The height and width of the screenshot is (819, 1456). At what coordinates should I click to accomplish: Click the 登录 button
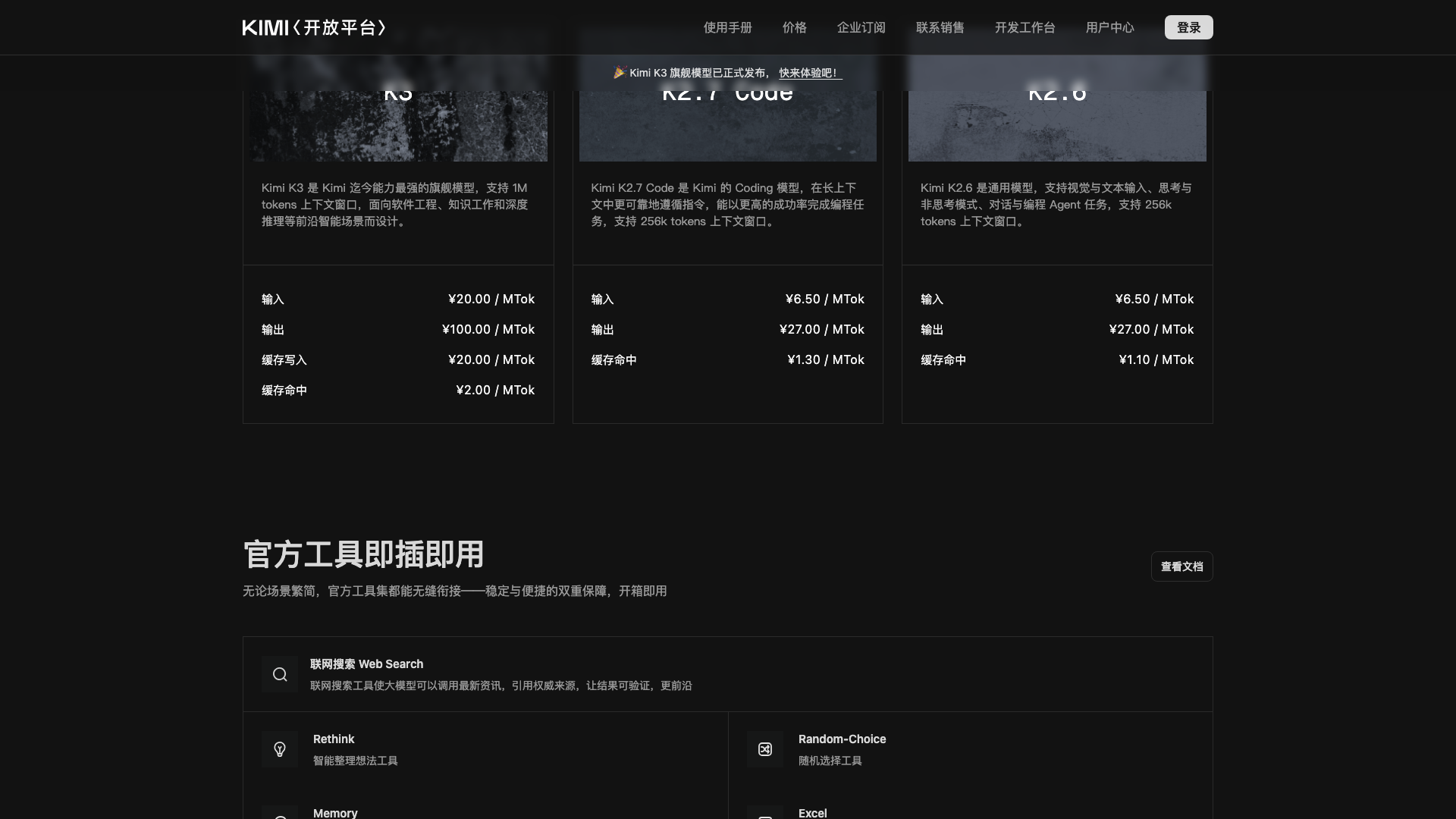(x=1188, y=27)
